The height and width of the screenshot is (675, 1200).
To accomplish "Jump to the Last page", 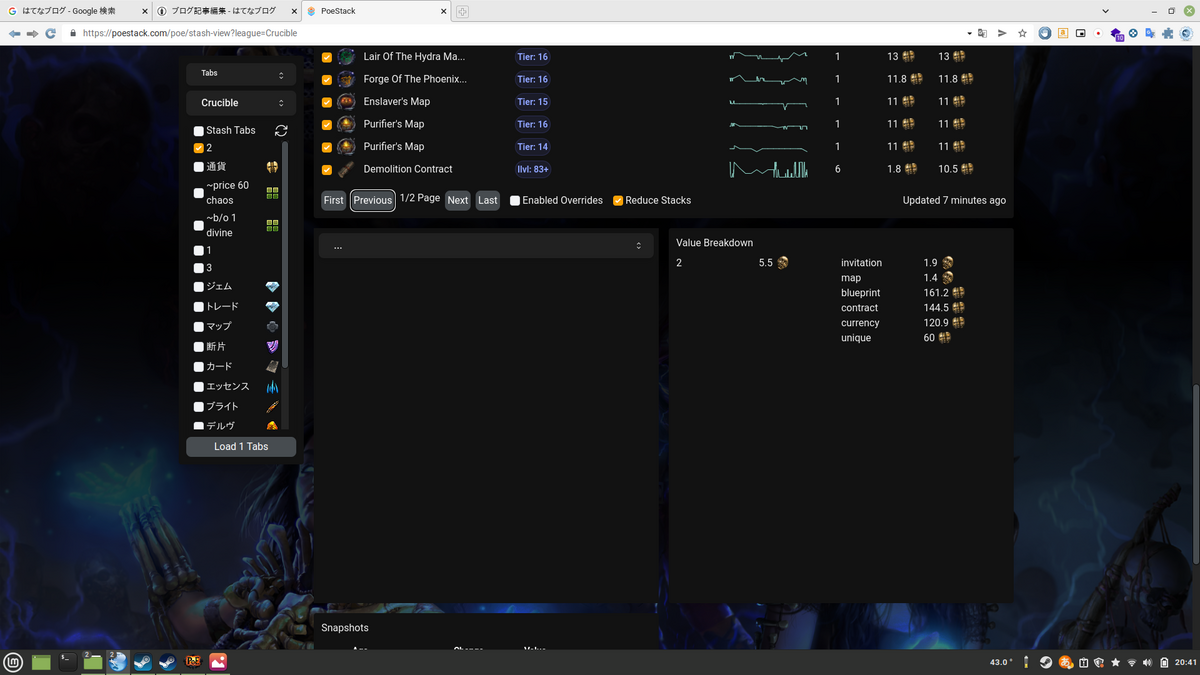I will [488, 200].
